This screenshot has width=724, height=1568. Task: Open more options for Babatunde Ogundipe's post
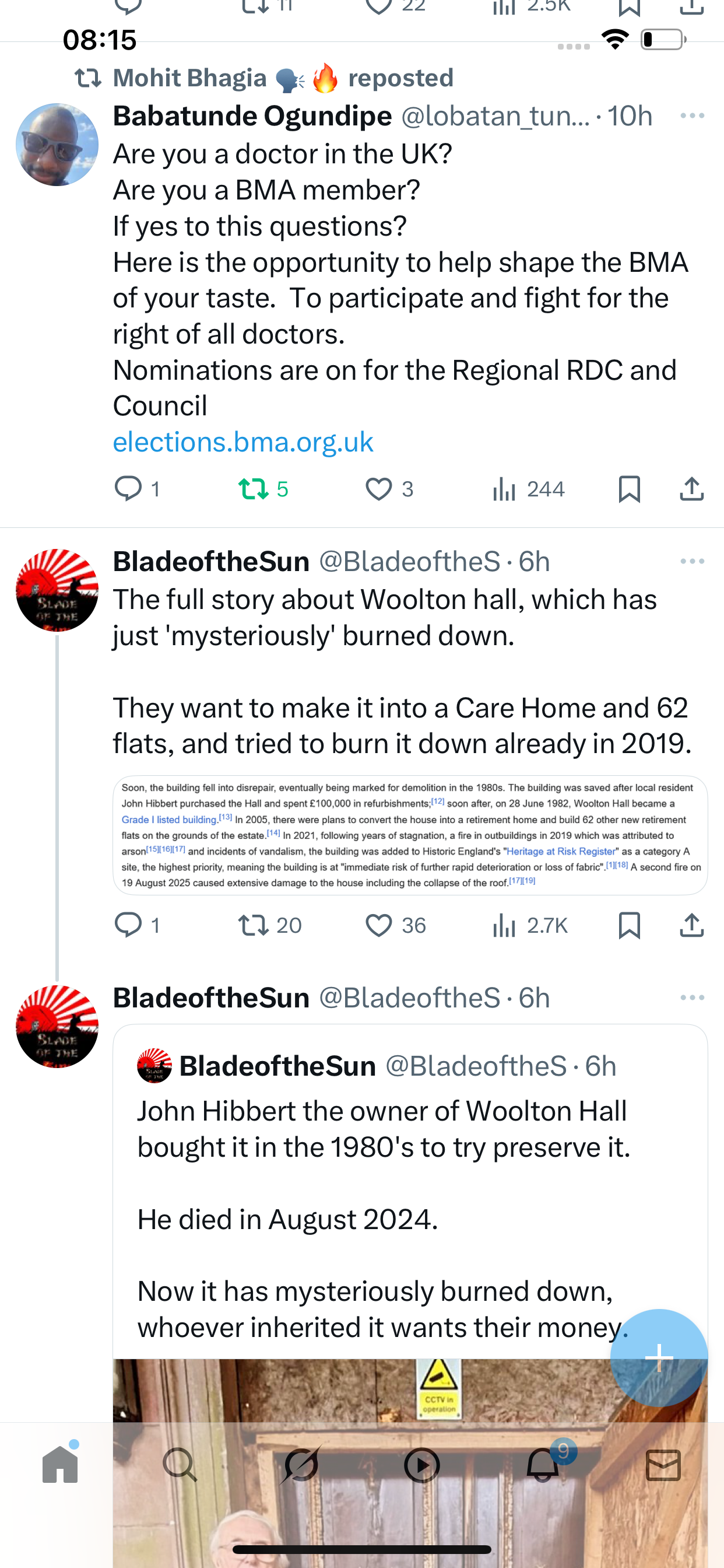point(693,116)
